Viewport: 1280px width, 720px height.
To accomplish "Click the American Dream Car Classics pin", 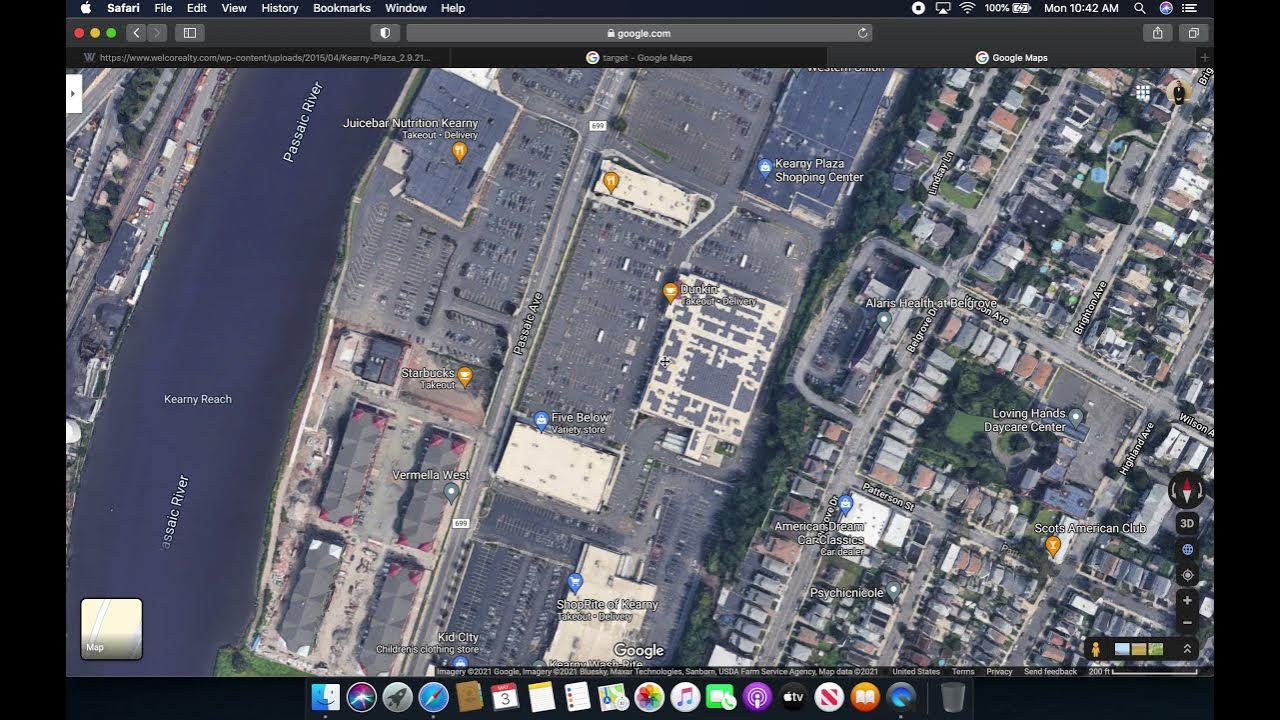I will (x=845, y=503).
